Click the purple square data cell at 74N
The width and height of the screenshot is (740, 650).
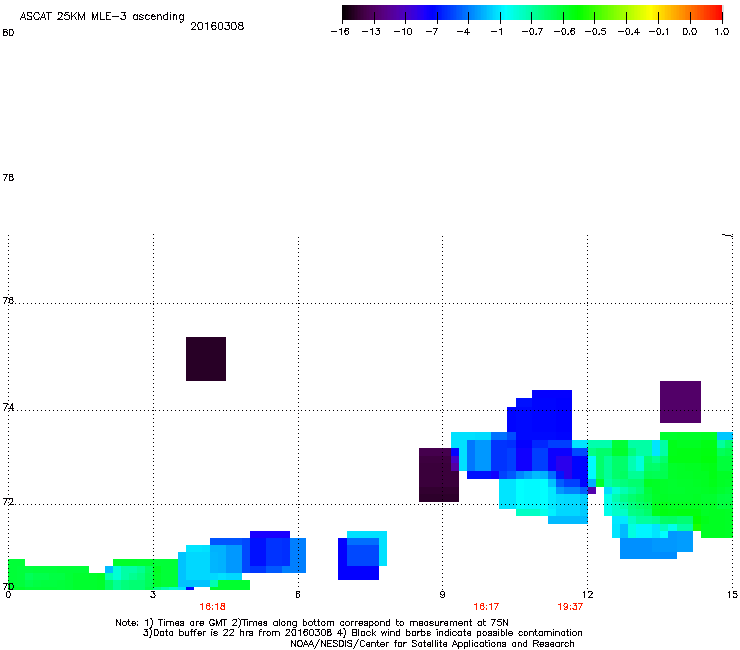680,402
